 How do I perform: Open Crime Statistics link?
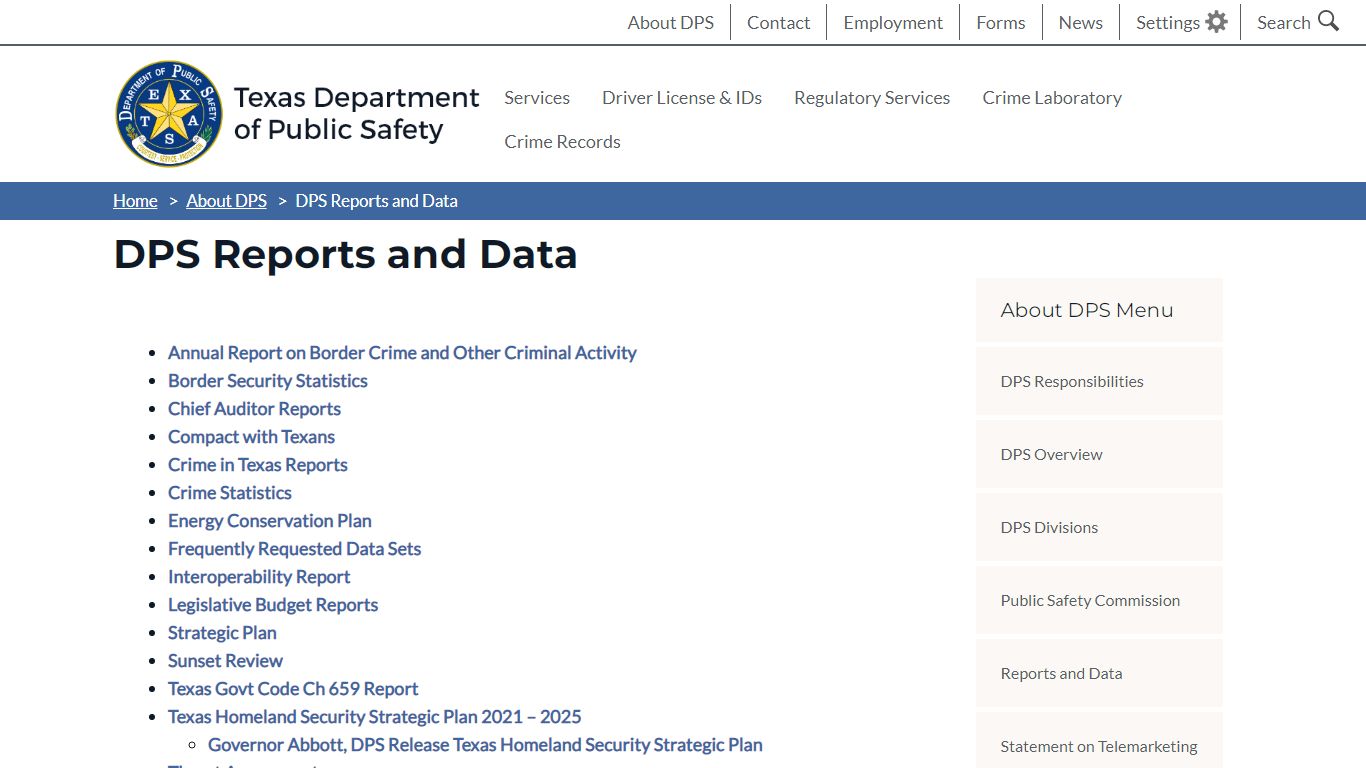(230, 492)
